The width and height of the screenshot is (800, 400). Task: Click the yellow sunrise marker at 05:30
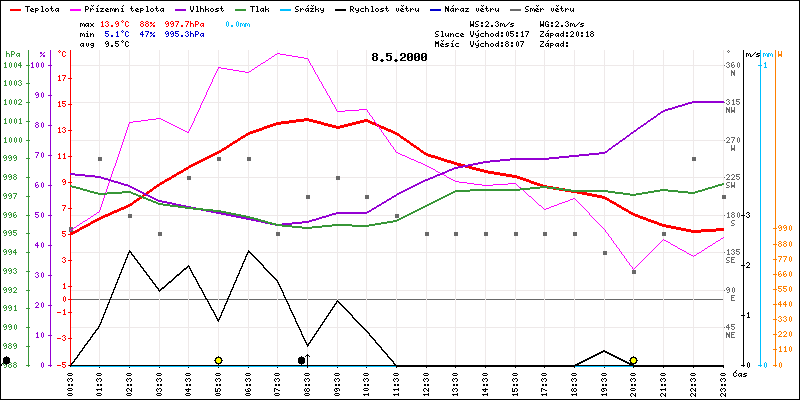click(x=218, y=360)
